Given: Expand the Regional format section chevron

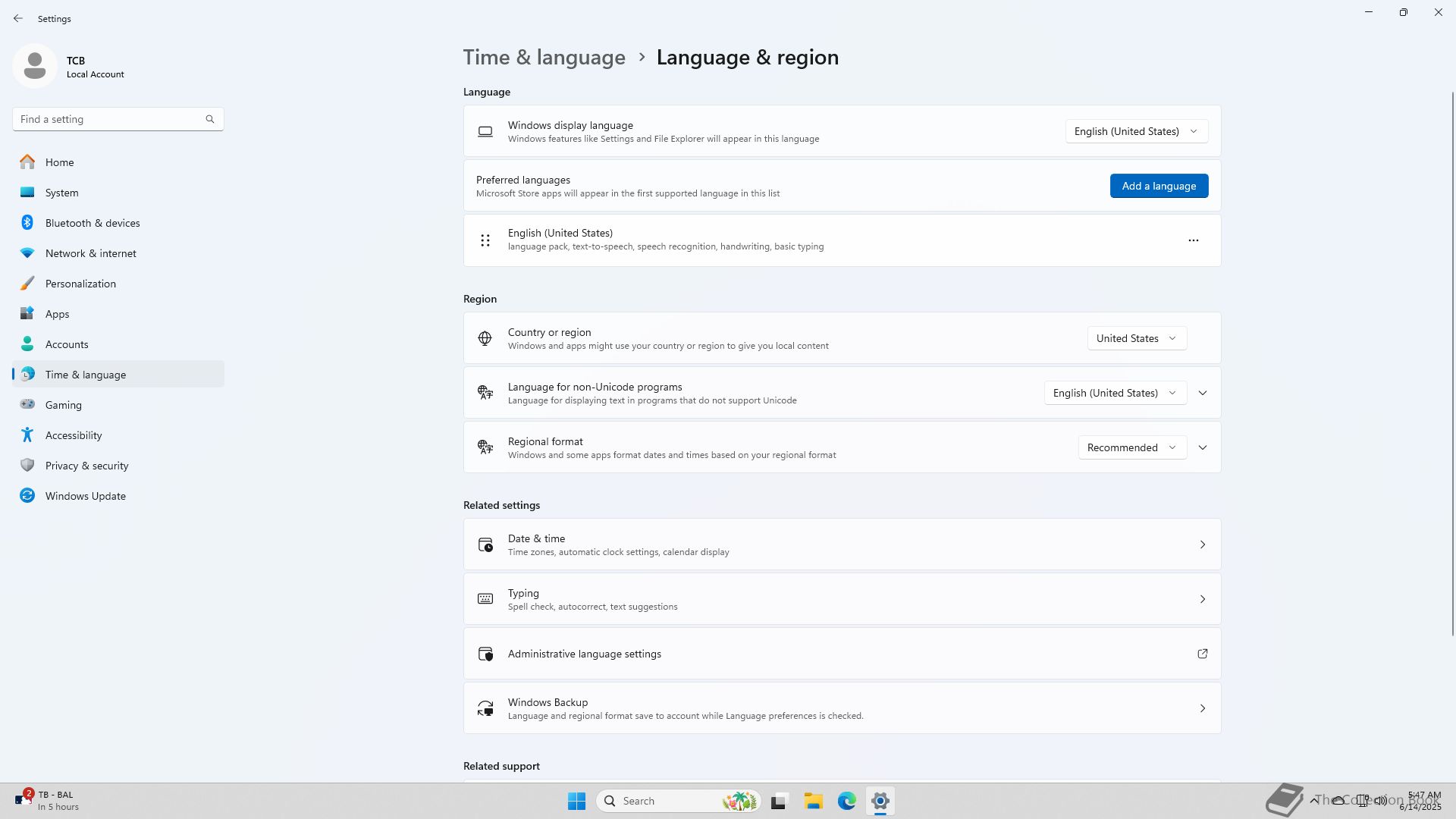Looking at the screenshot, I should tap(1202, 447).
